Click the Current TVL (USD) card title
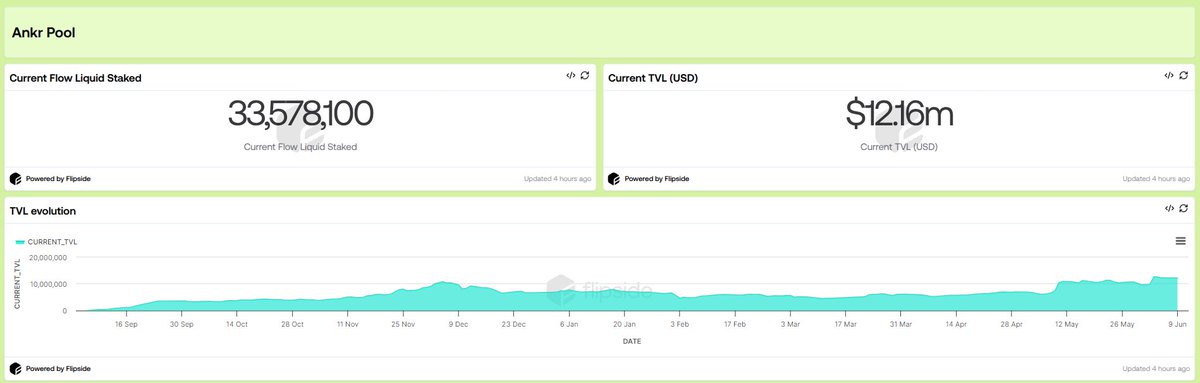Screen dimensions: 1200x383 click(653, 77)
